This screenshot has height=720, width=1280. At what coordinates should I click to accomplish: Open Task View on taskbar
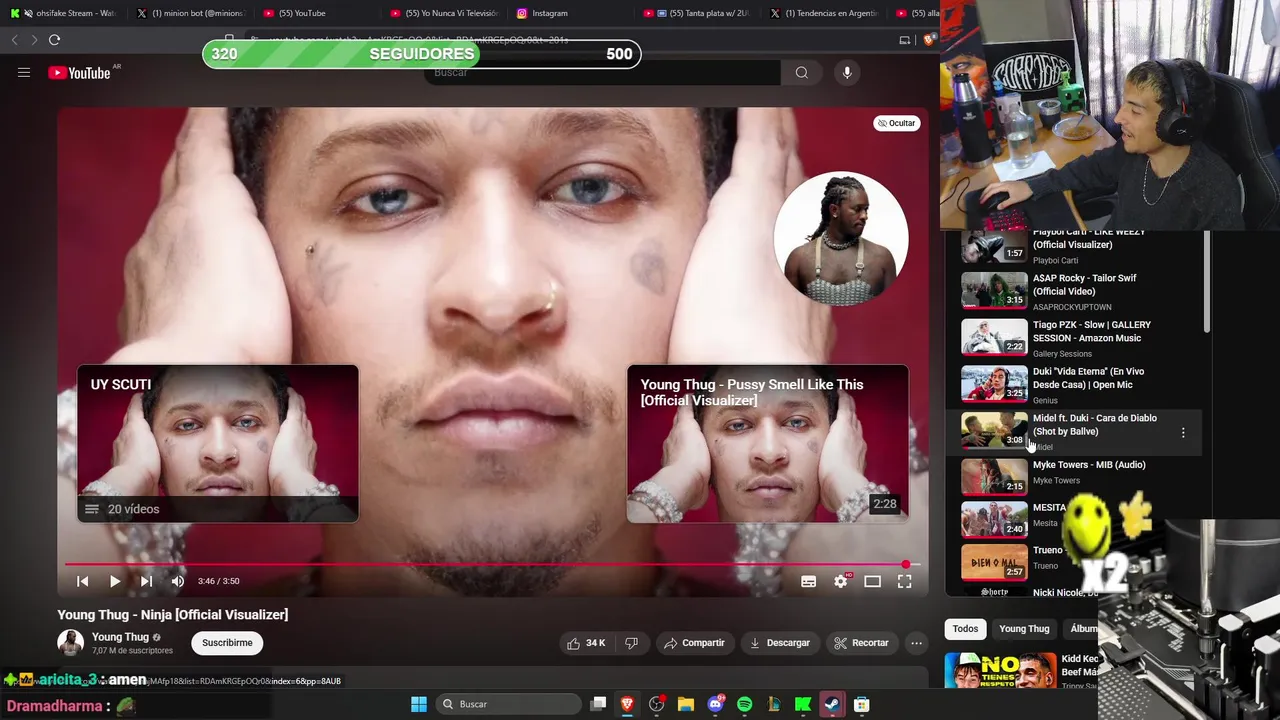click(598, 704)
